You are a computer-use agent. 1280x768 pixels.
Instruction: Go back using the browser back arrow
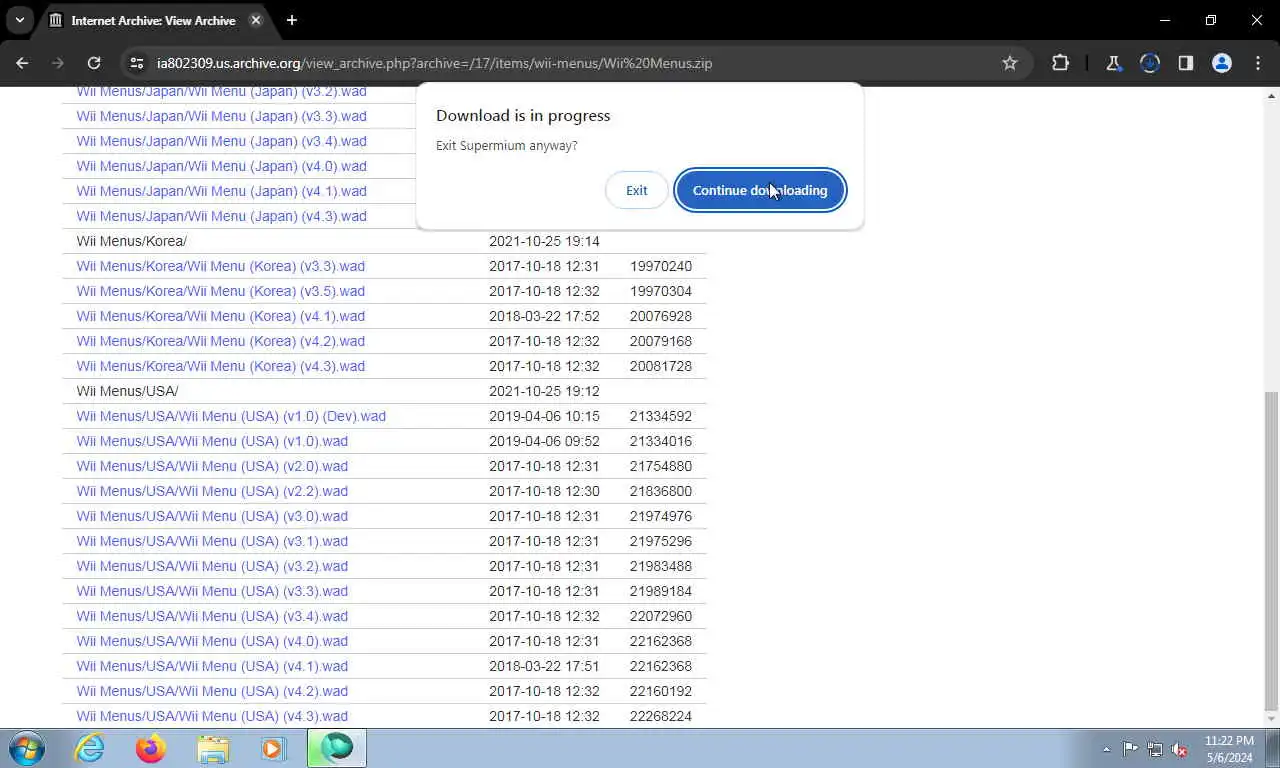22,63
